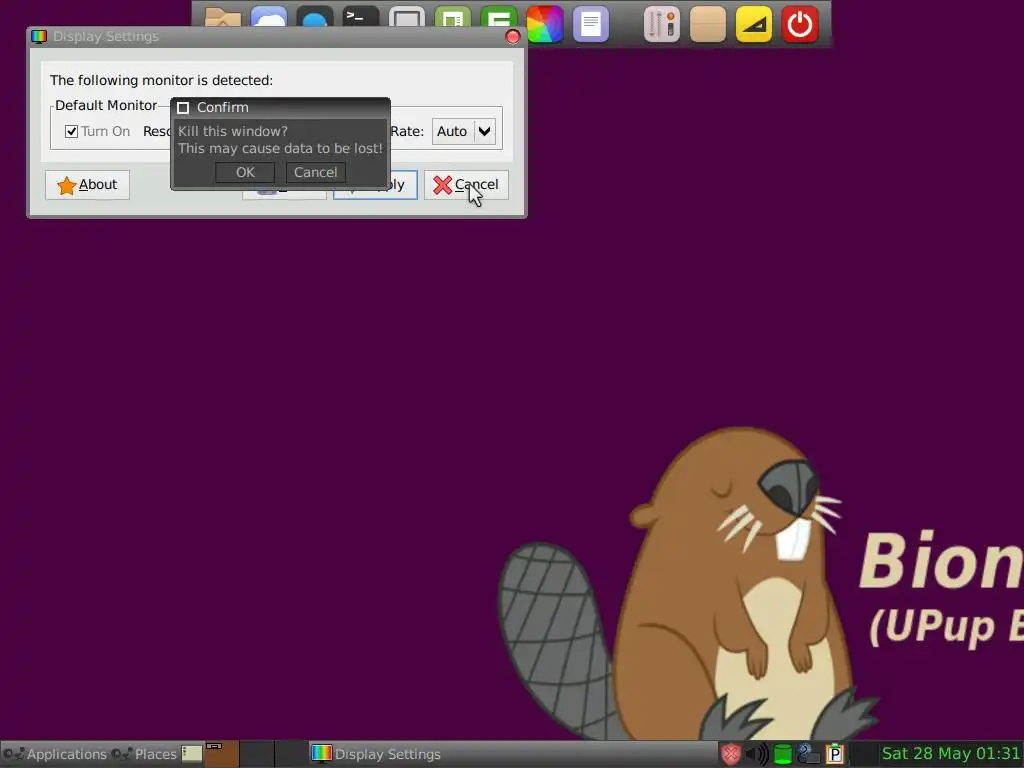Open the refresh Rate Auto dropdown
This screenshot has height=768, width=1024.
[x=464, y=131]
